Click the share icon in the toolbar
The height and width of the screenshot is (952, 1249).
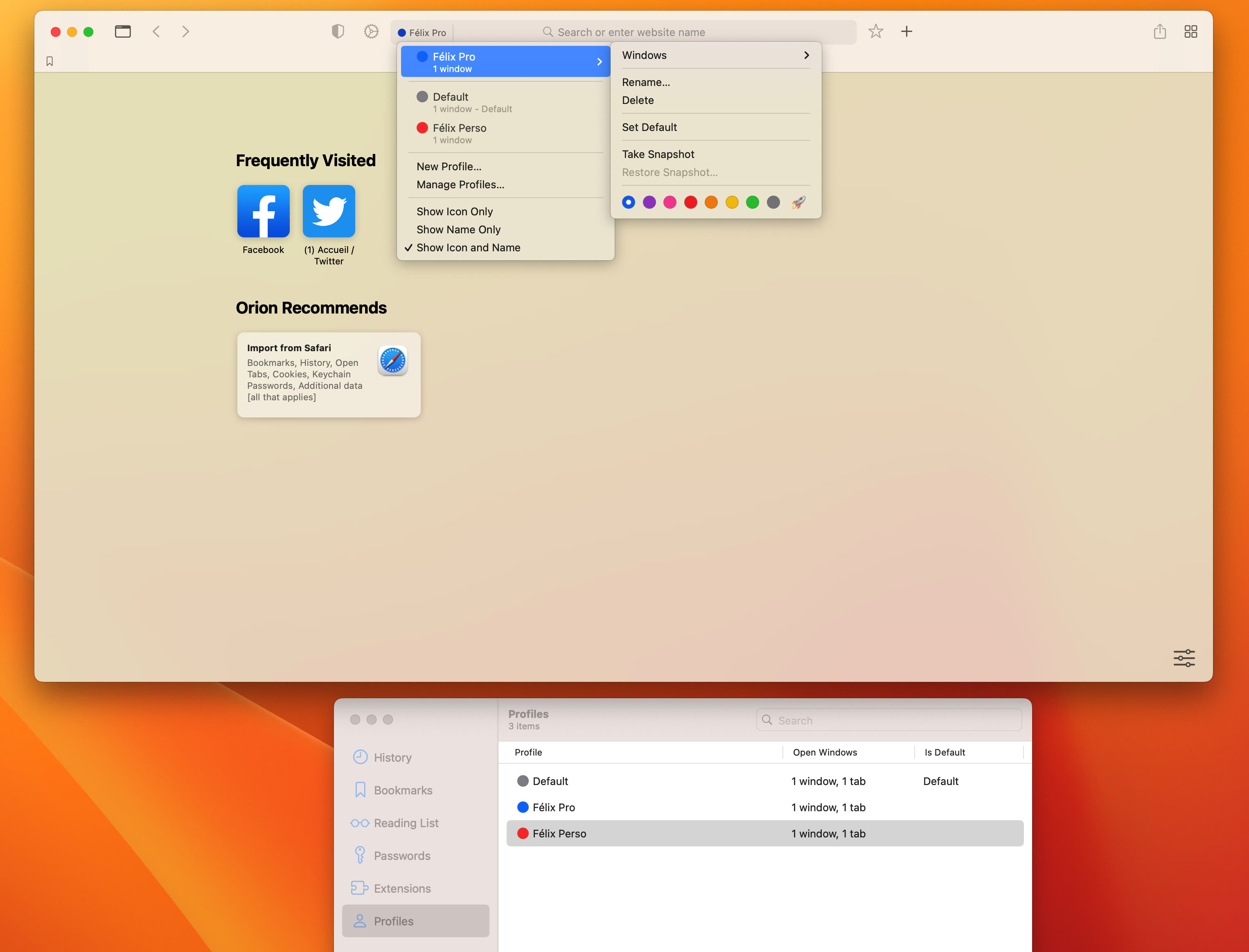(1159, 32)
